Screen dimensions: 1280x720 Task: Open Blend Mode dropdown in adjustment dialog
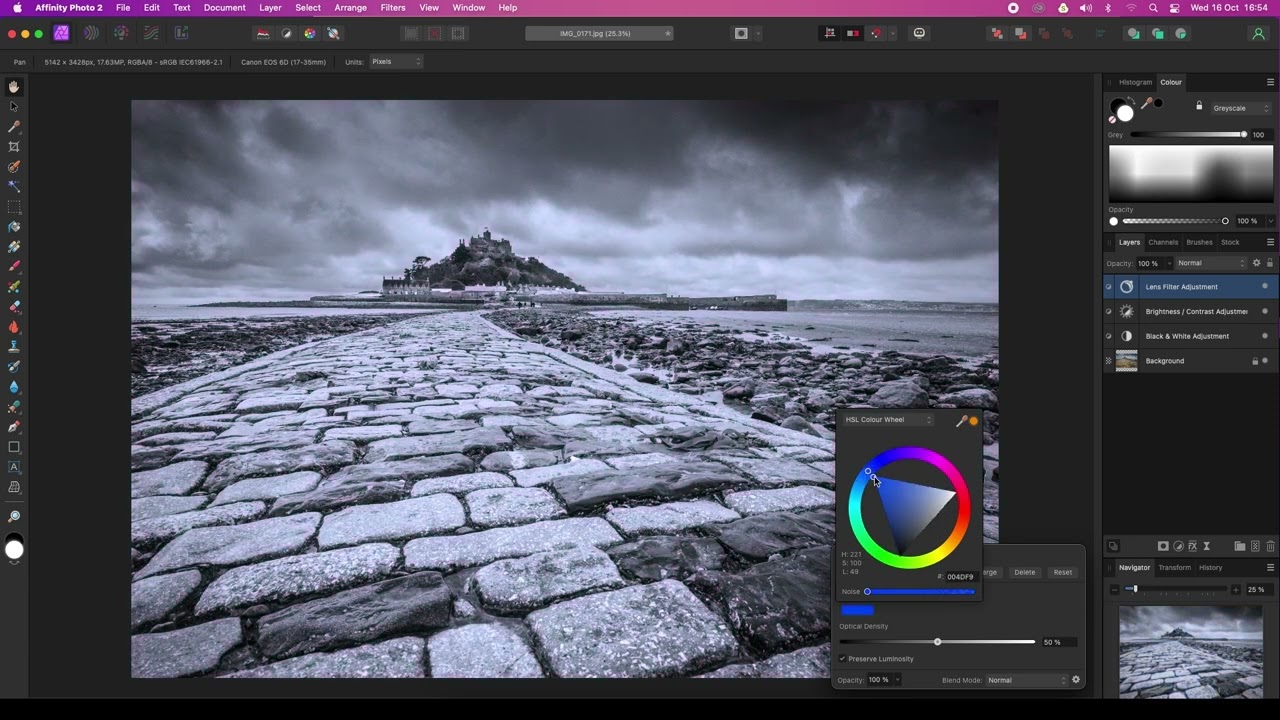click(1026, 680)
